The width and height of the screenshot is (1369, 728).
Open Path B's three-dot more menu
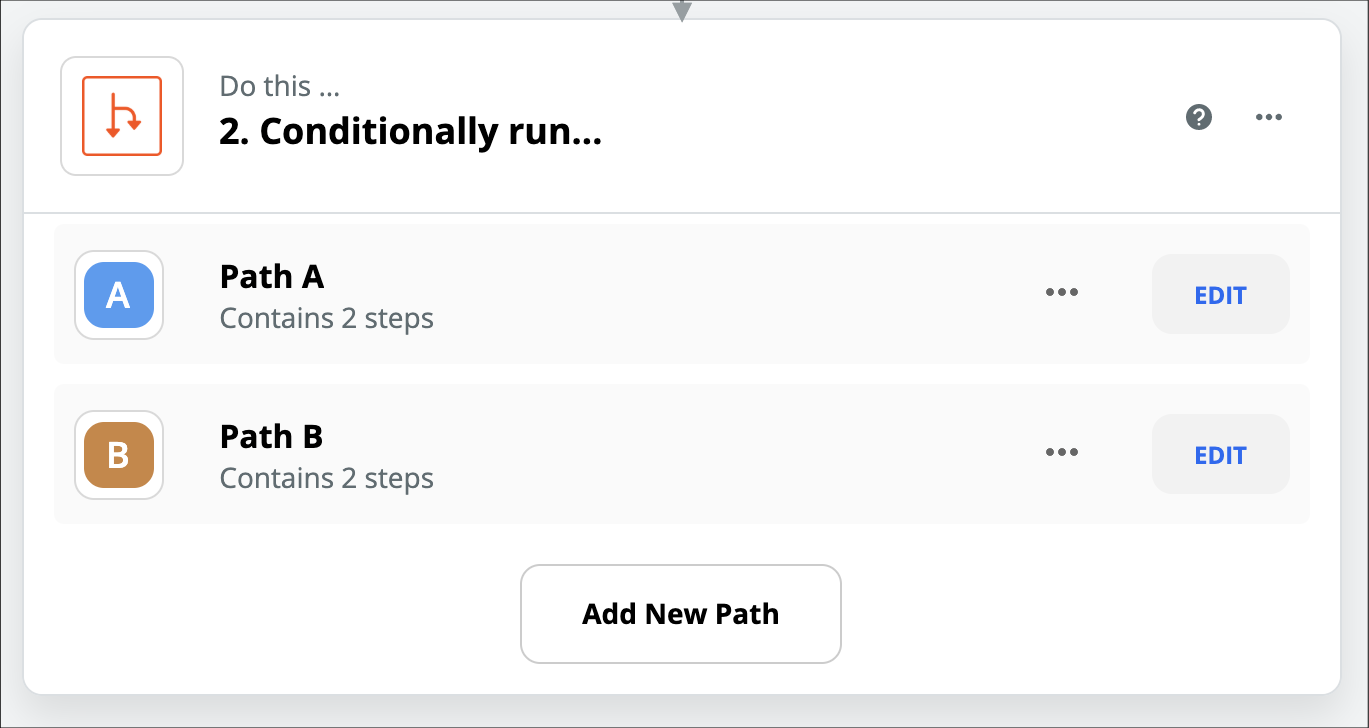point(1061,453)
